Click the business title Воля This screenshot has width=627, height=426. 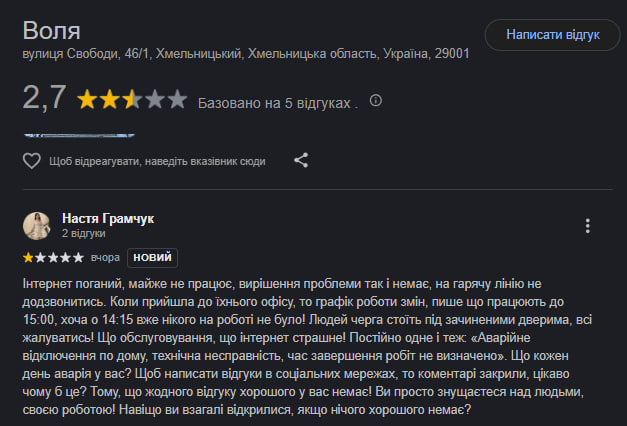pos(50,26)
